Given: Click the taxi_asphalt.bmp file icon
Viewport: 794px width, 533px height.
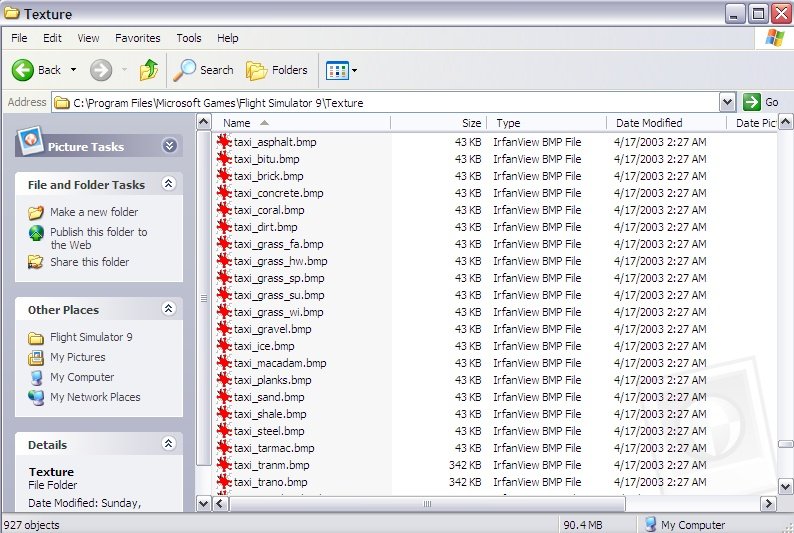Looking at the screenshot, I should [225, 143].
